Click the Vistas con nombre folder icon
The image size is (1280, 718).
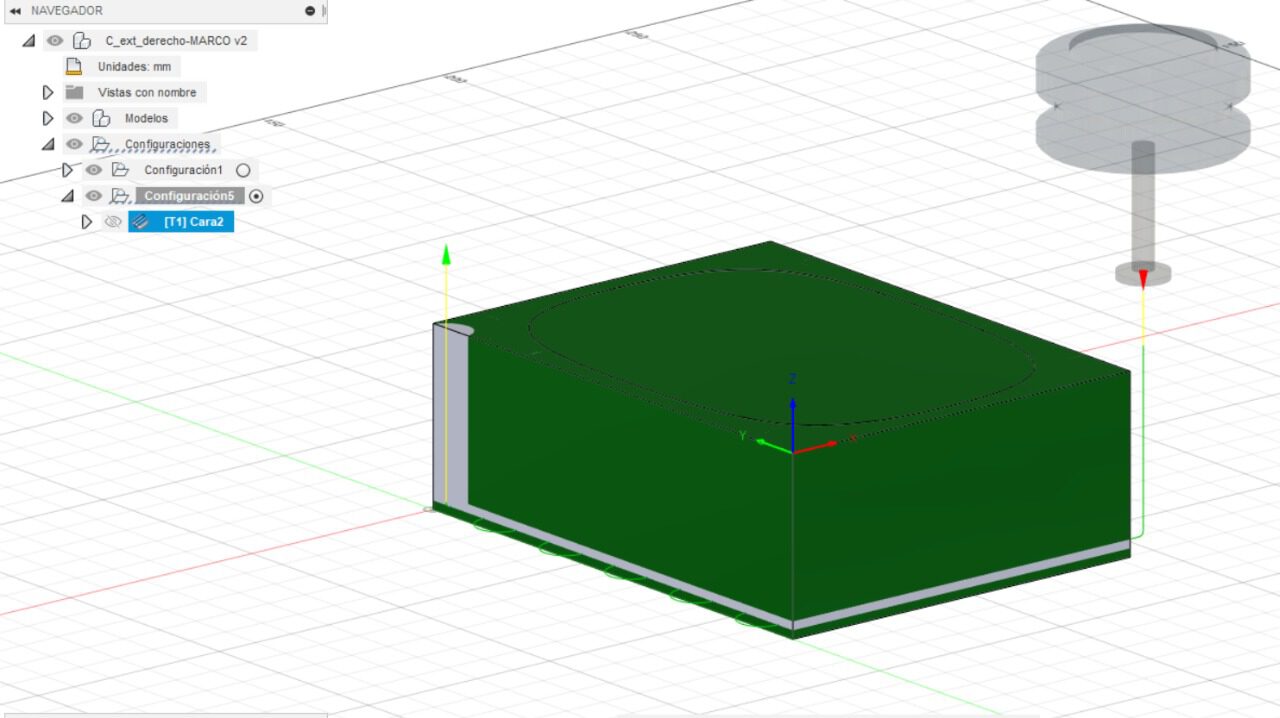74,92
